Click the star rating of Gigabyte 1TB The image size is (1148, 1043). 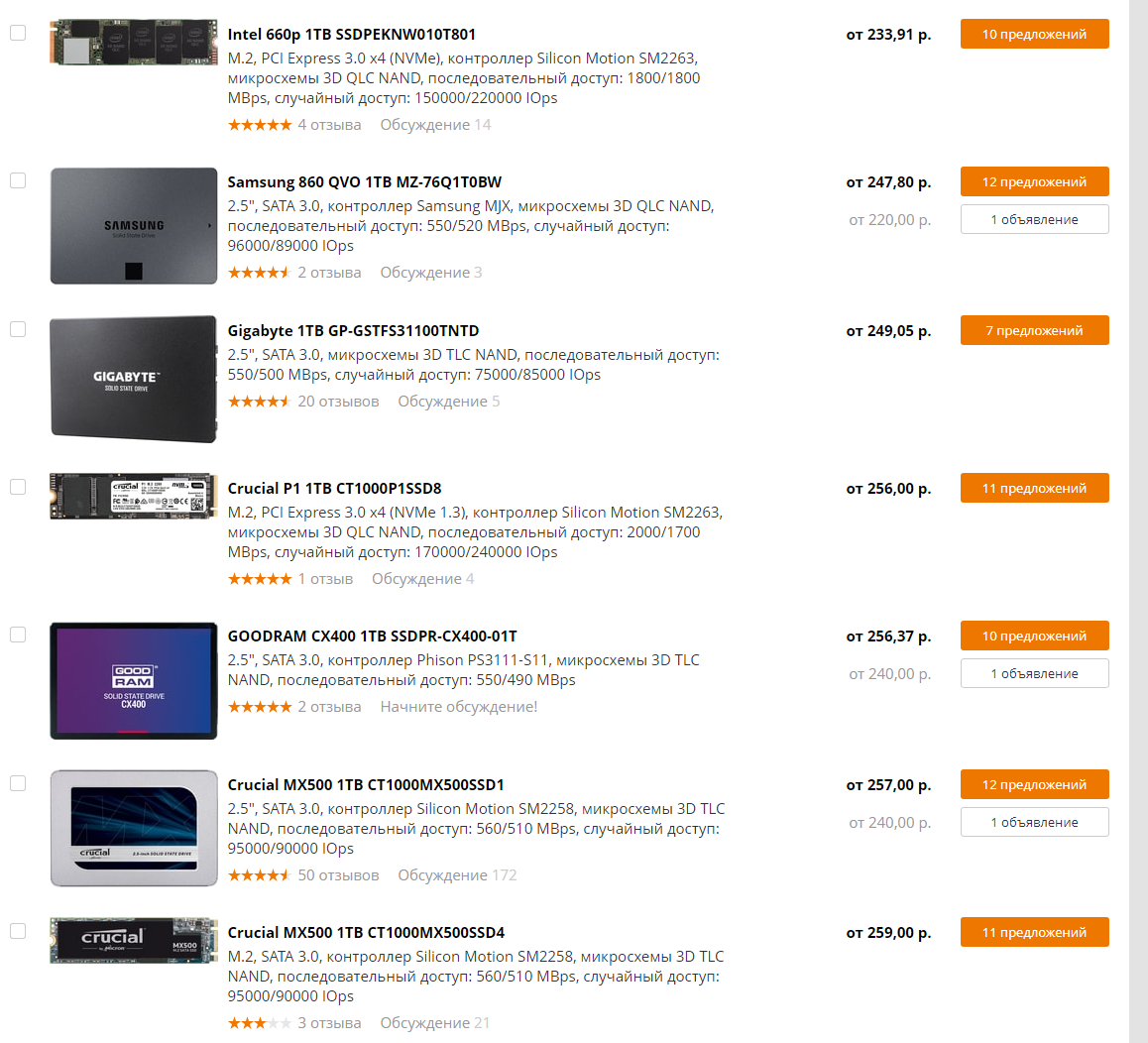(259, 402)
